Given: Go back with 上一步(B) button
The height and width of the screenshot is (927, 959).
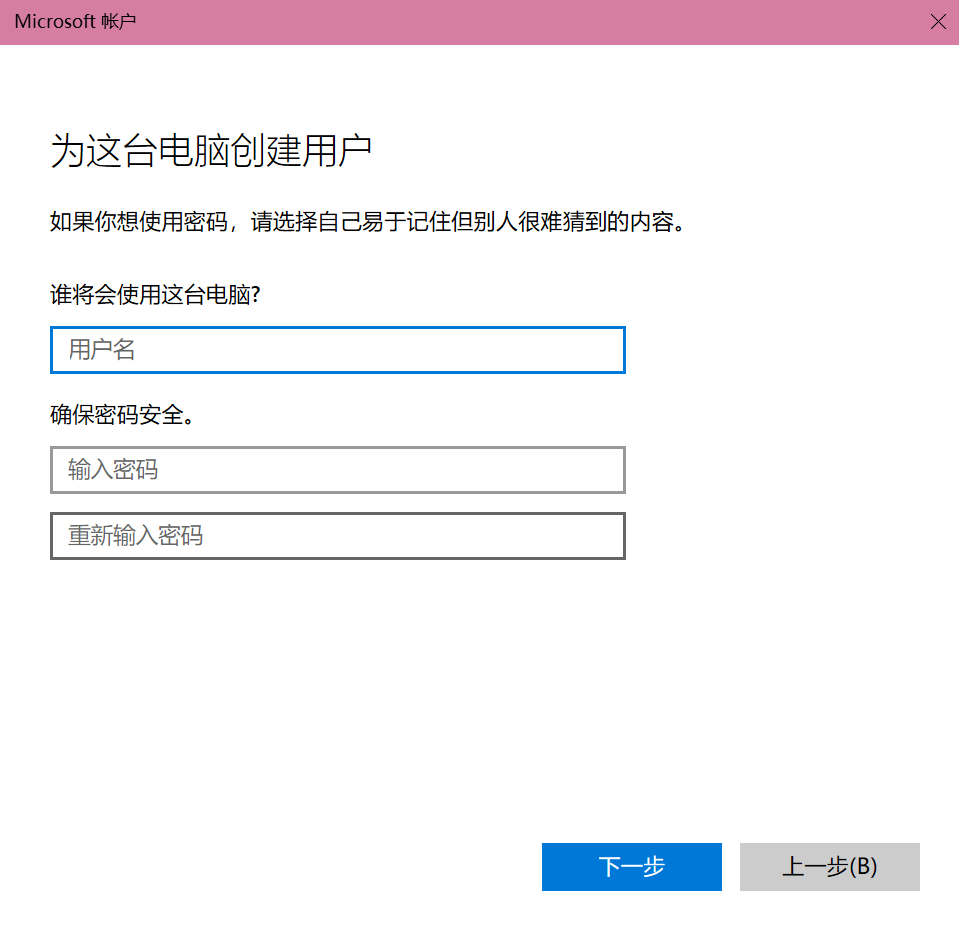Looking at the screenshot, I should (x=829, y=866).
